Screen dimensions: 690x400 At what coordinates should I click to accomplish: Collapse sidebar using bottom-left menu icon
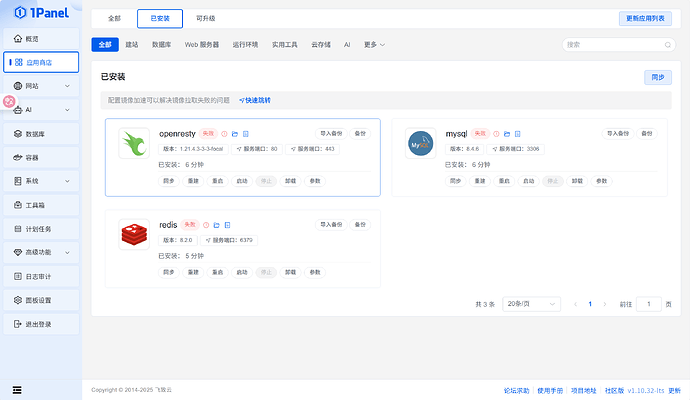[x=17, y=390]
